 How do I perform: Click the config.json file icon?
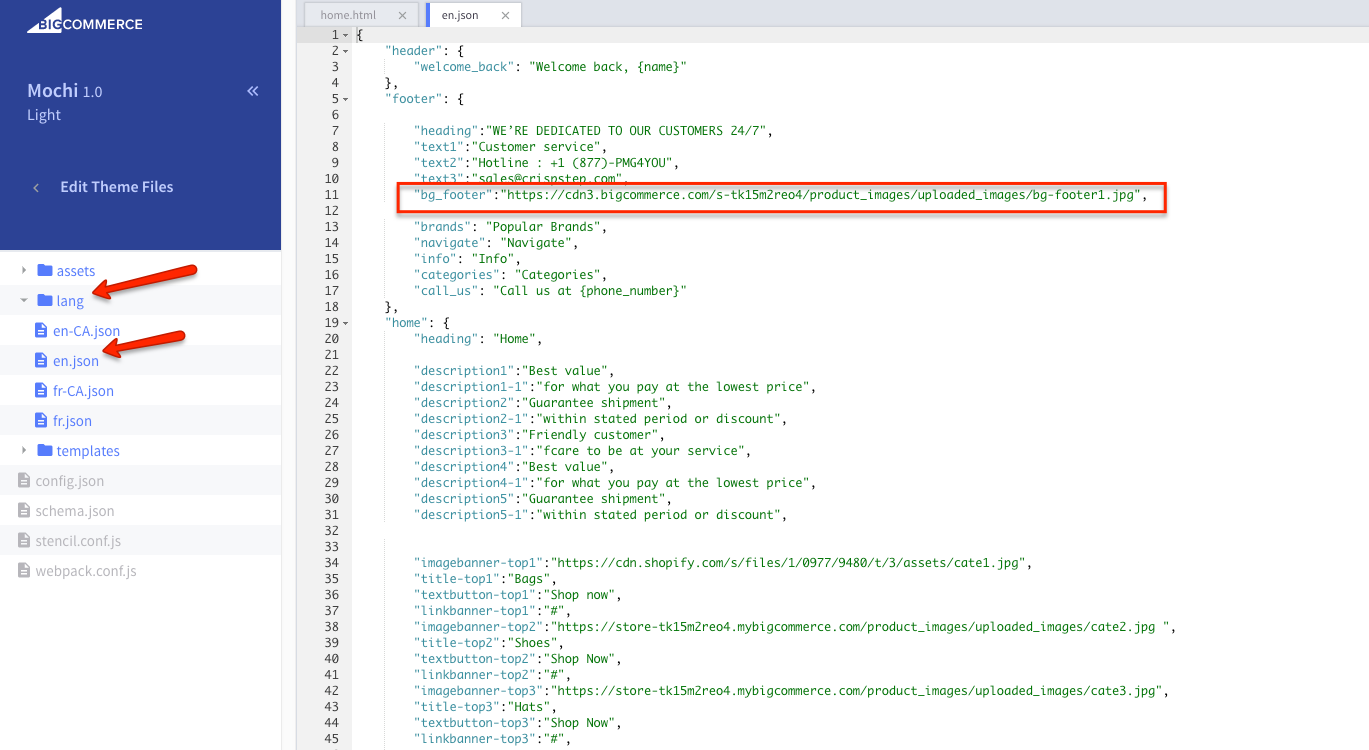tap(24, 480)
